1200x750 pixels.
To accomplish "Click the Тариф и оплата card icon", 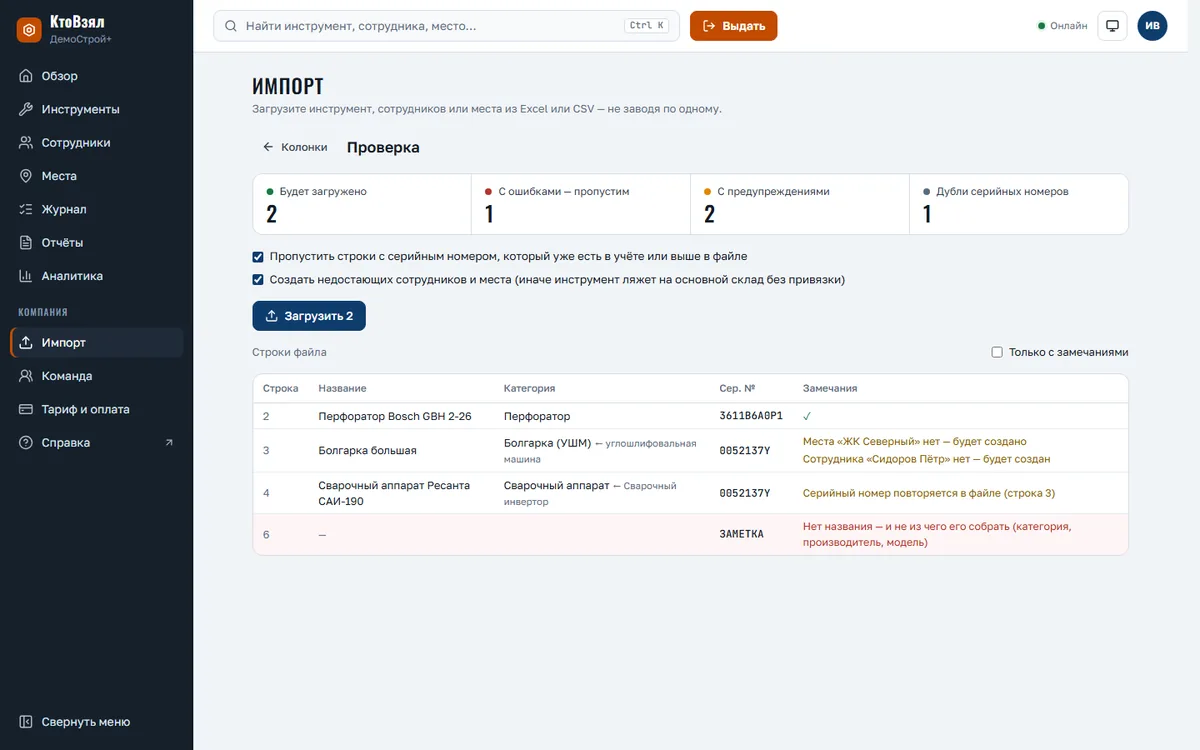I will [26, 409].
